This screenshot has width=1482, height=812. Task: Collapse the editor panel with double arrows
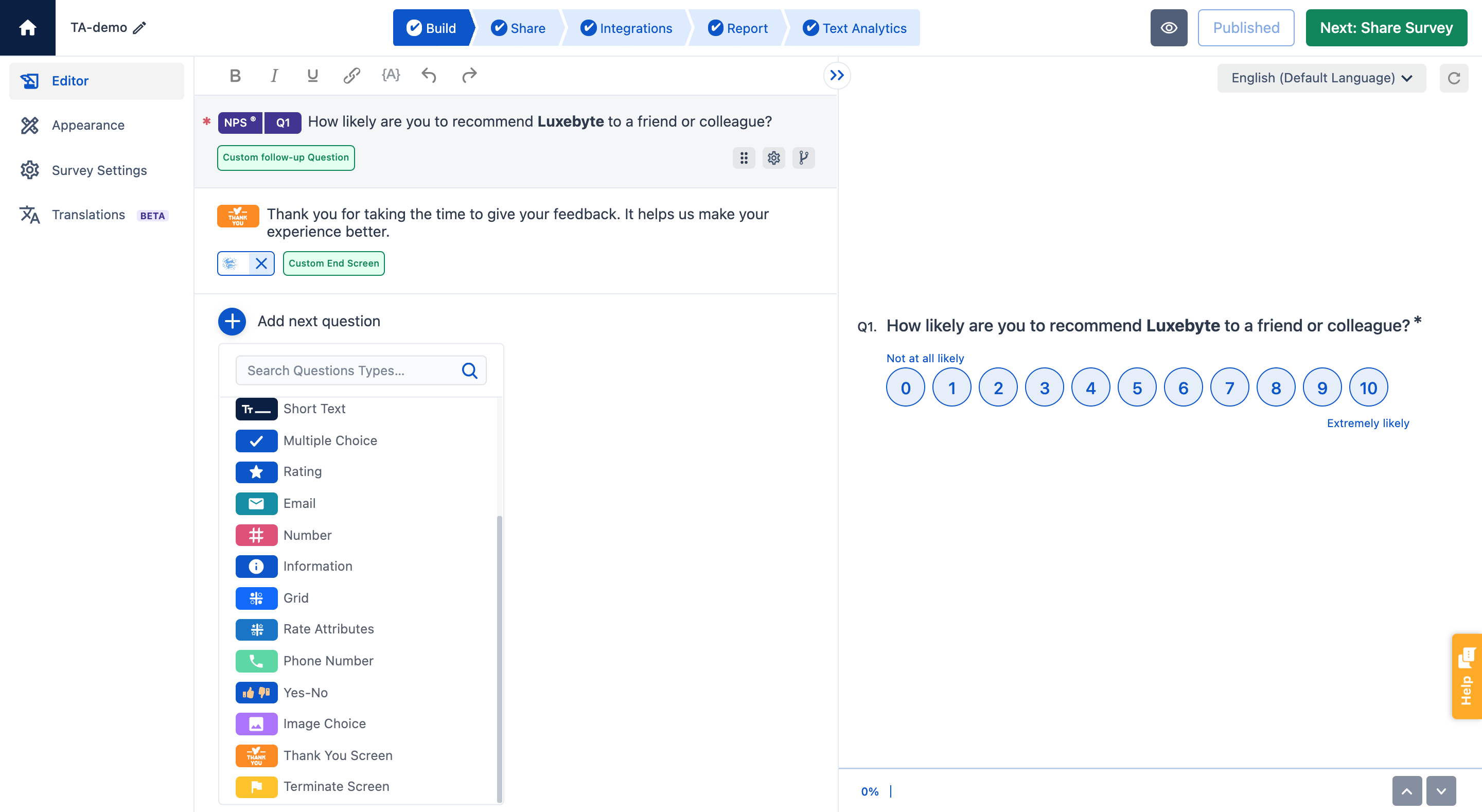[837, 75]
